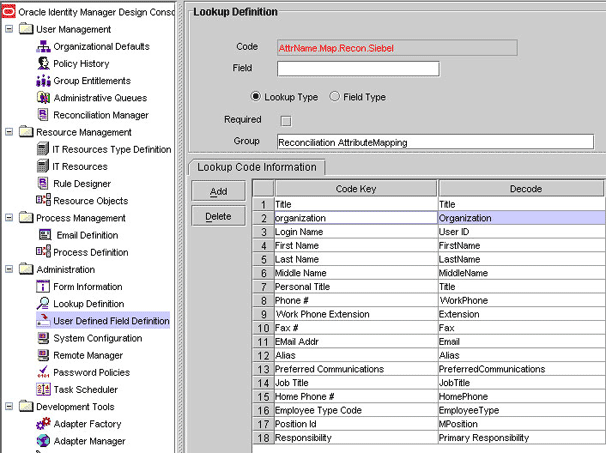Click the Delete button

click(x=218, y=216)
